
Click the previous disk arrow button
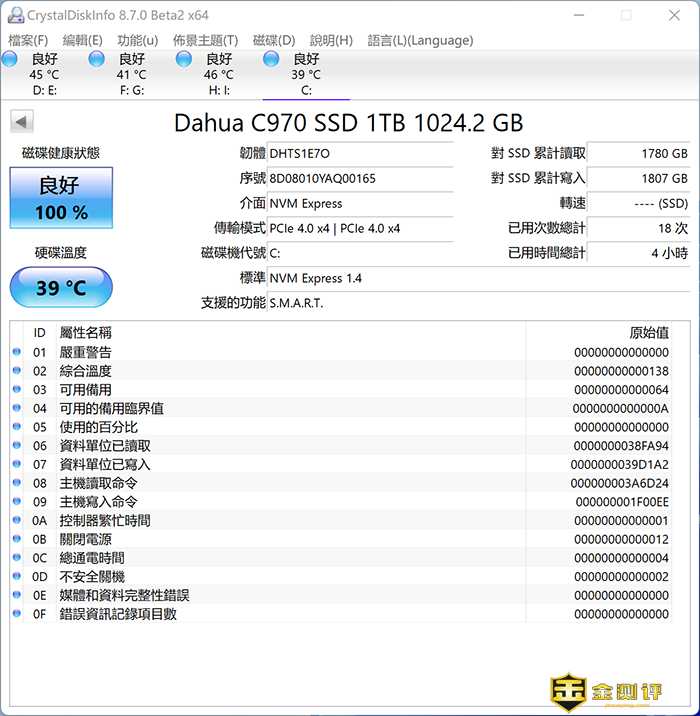22,122
